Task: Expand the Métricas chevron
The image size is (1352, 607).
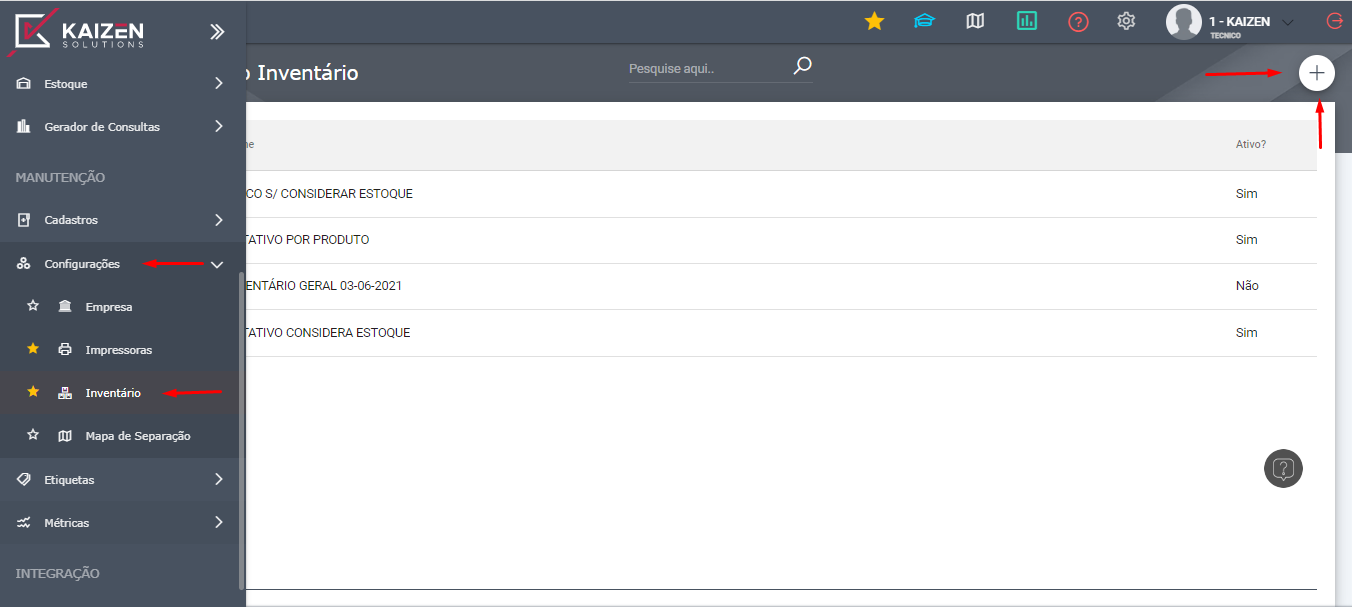Action: click(218, 523)
